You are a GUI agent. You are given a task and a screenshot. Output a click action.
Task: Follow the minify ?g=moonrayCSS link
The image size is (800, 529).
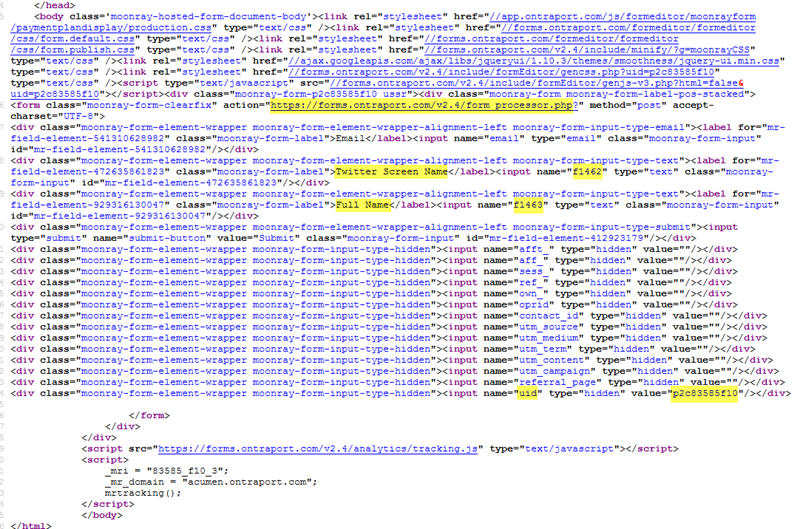click(587, 50)
